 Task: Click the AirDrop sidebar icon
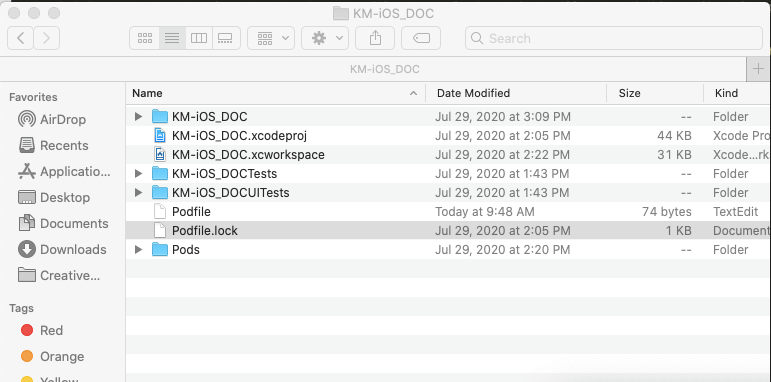[27, 119]
